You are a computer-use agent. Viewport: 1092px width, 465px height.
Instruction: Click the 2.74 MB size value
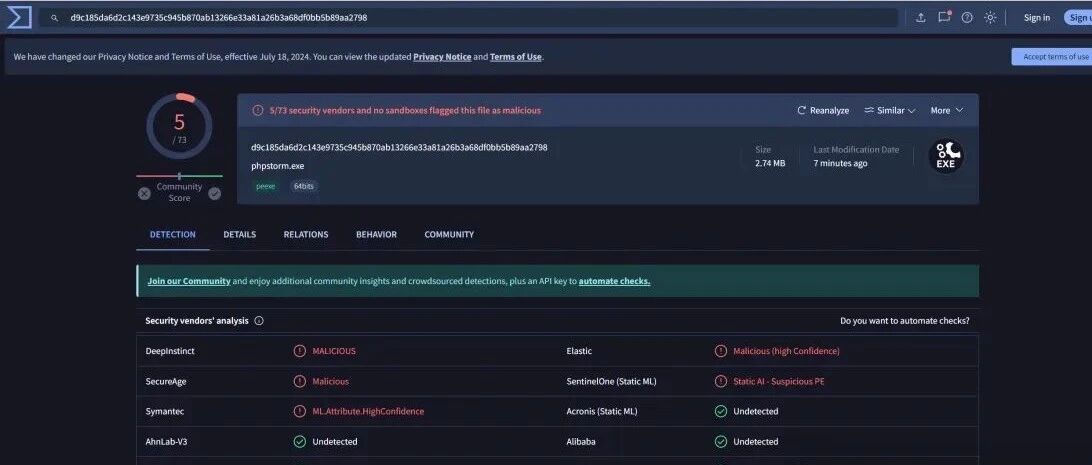click(770, 164)
